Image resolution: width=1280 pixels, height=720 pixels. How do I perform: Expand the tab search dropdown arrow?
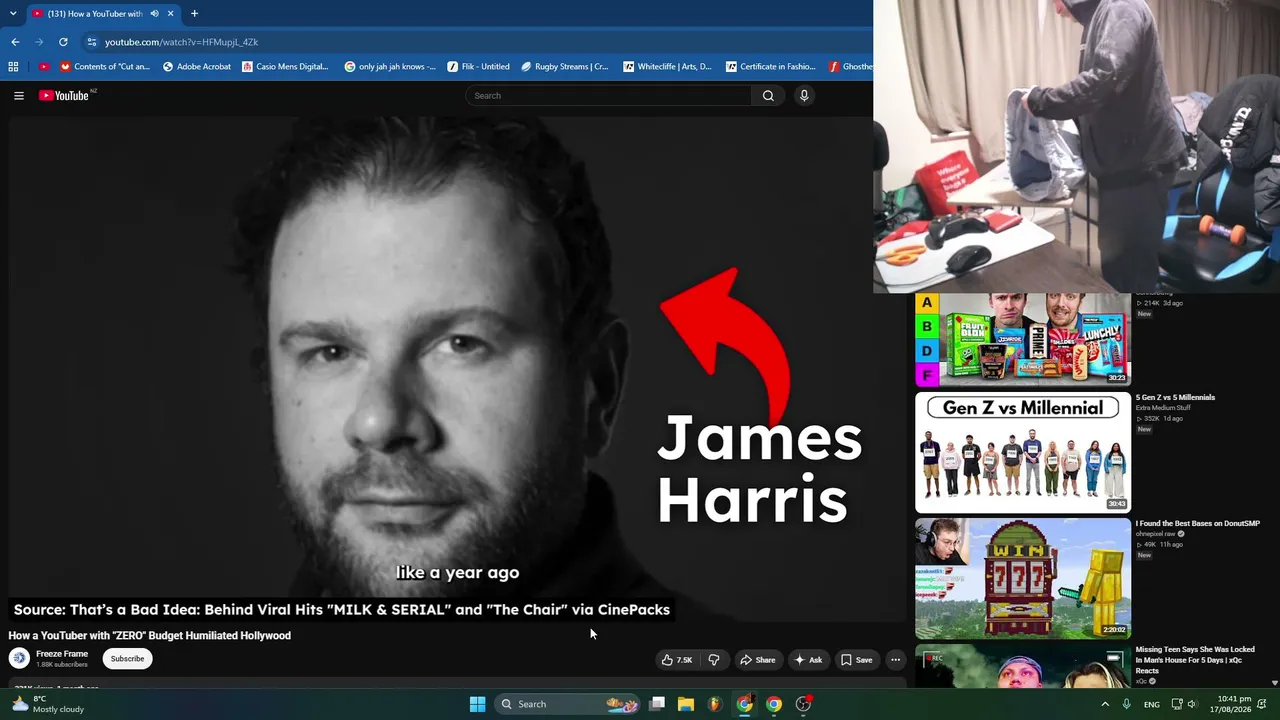pos(13,14)
